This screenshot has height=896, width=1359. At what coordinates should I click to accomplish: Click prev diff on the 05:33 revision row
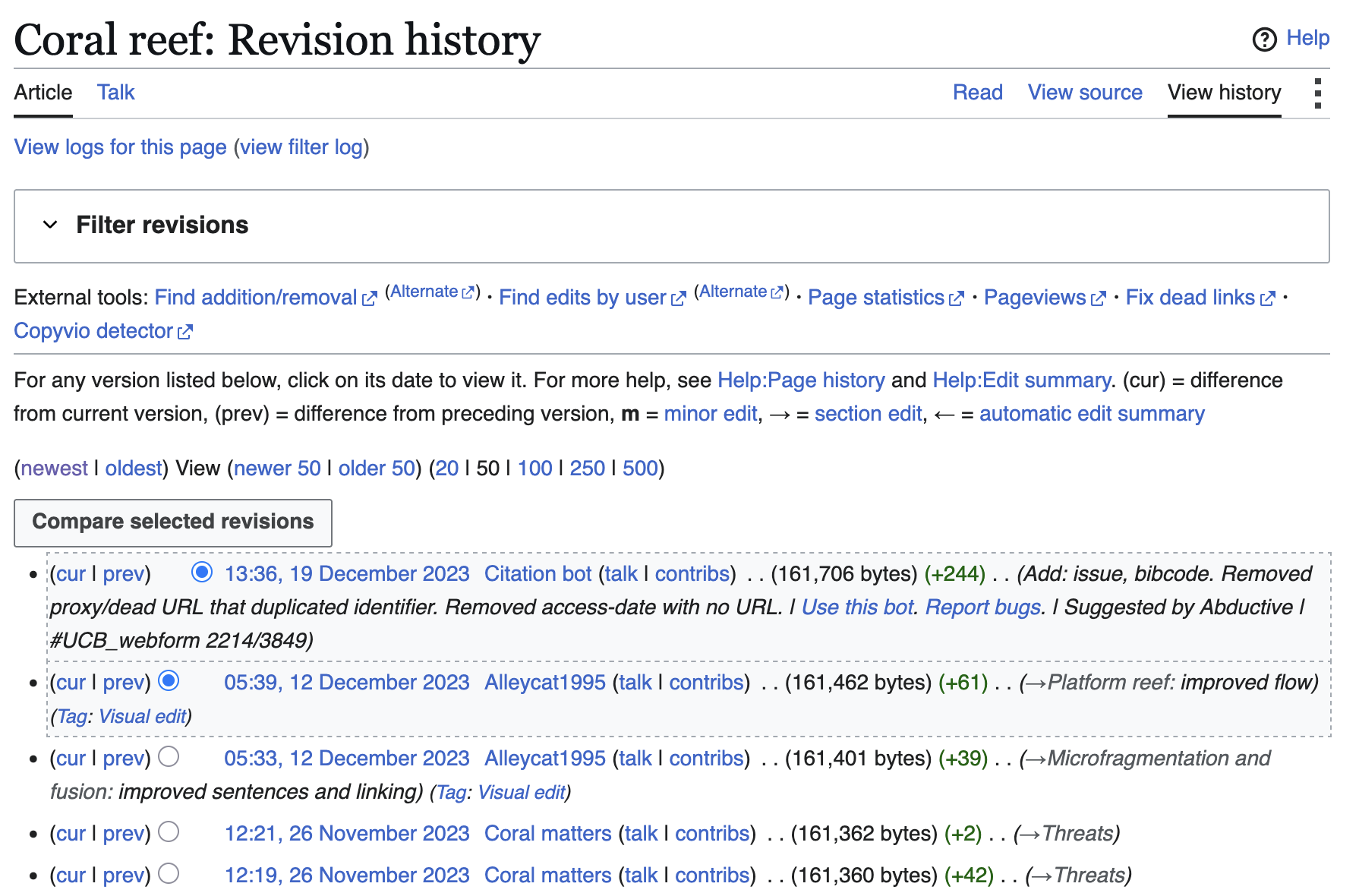pos(124,759)
